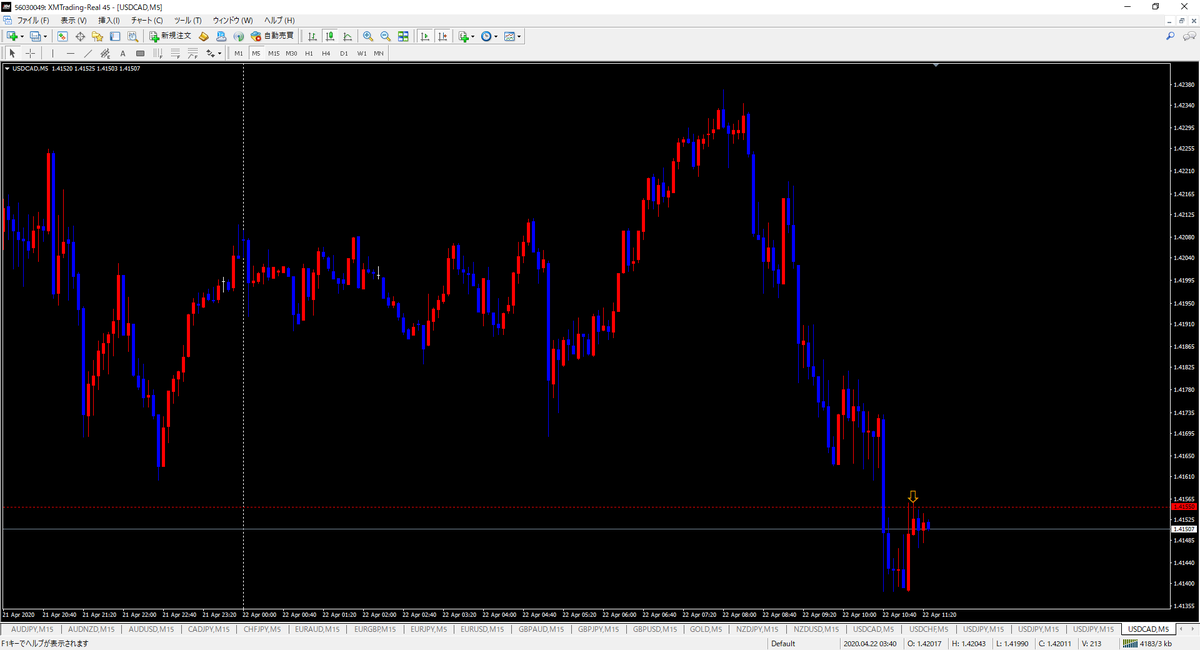
Task: Switch to the GOLD,M5 chart tab
Action: click(706, 629)
